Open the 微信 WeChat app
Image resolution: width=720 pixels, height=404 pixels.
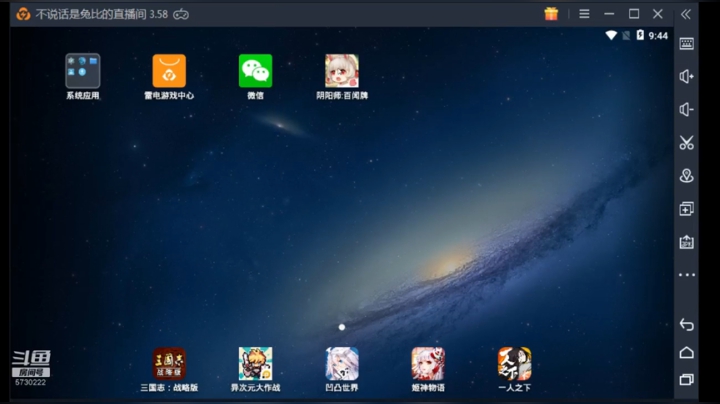click(x=255, y=71)
